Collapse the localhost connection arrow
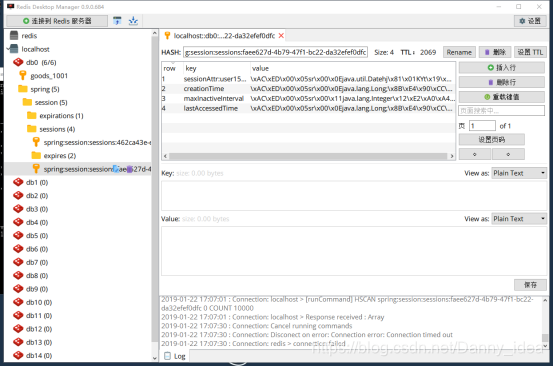Viewport: 553px width, 366px height. coord(8,49)
